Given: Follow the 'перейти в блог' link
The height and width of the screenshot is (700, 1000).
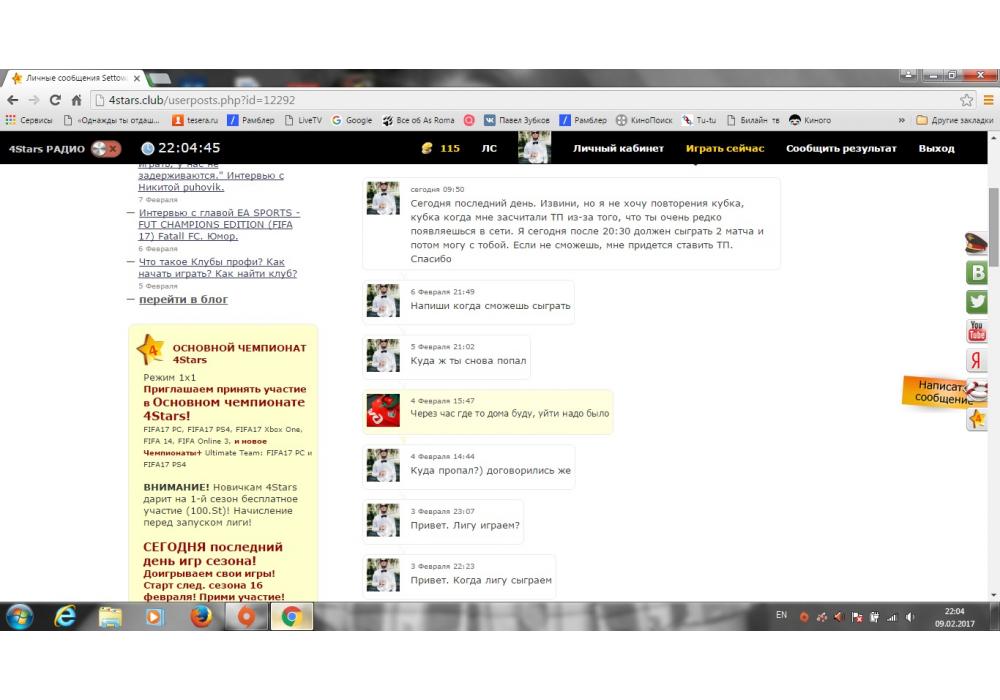Looking at the screenshot, I should pos(183,299).
